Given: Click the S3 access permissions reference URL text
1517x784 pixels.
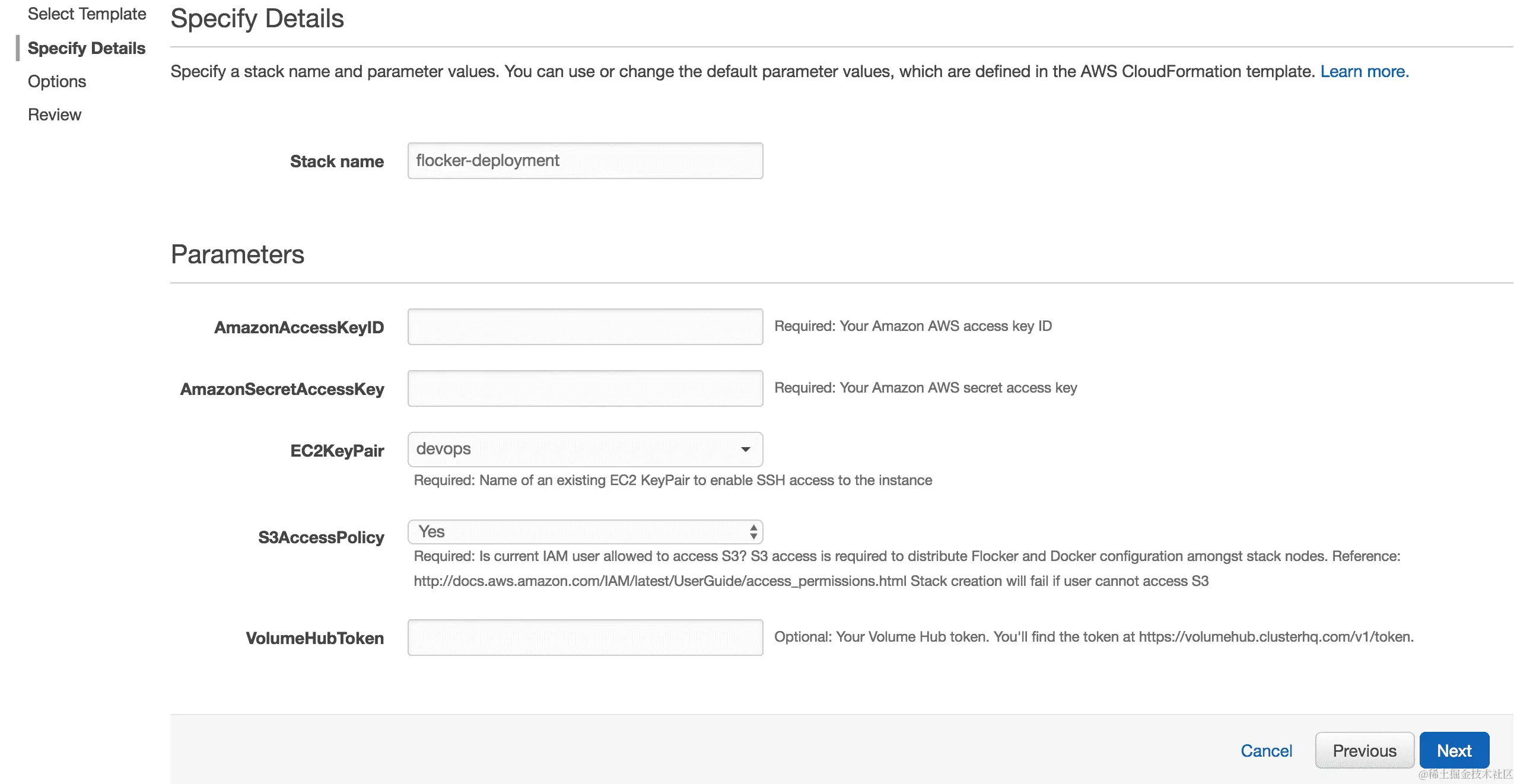Looking at the screenshot, I should click(x=660, y=581).
